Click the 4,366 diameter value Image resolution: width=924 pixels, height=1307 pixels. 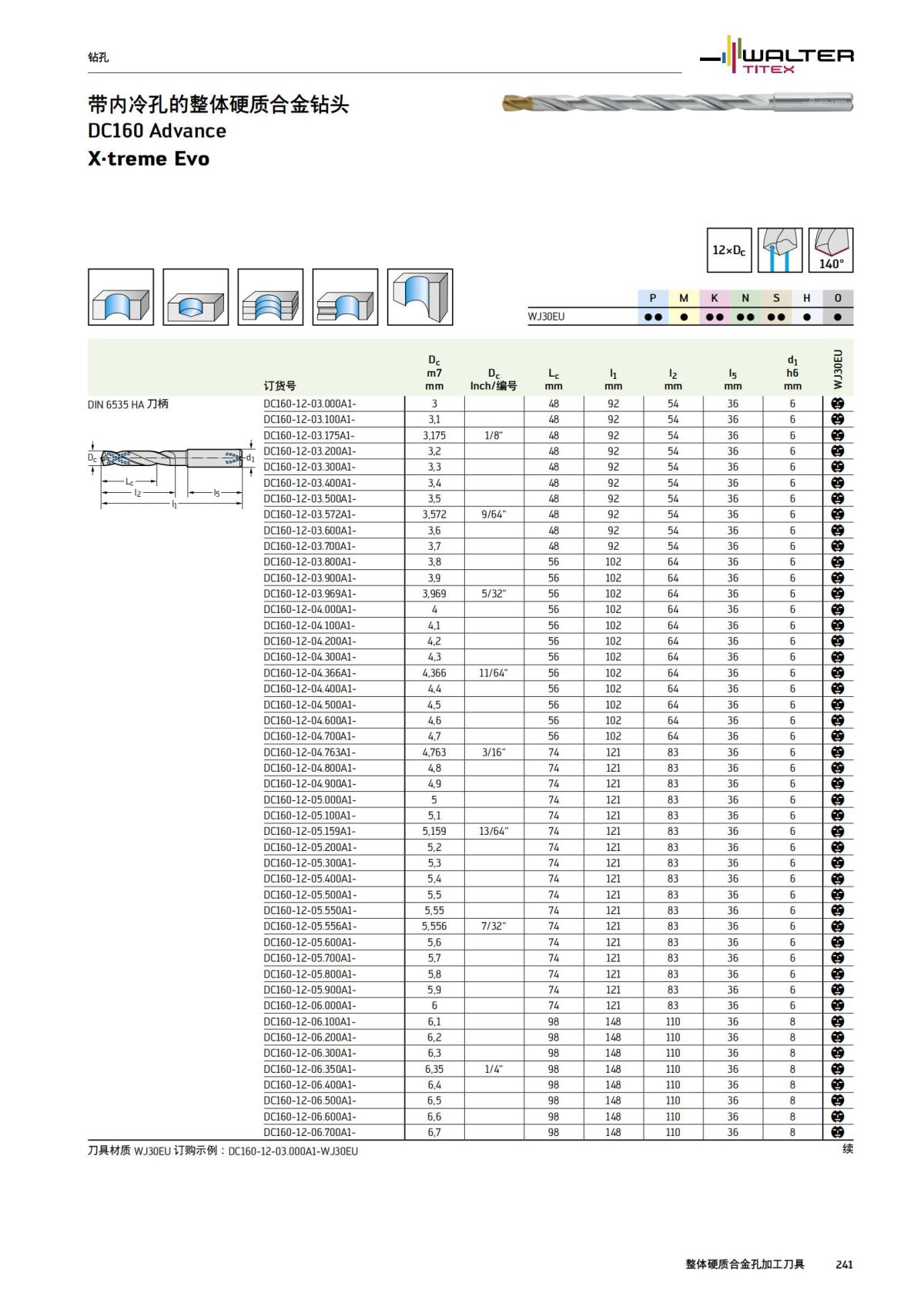pos(434,673)
